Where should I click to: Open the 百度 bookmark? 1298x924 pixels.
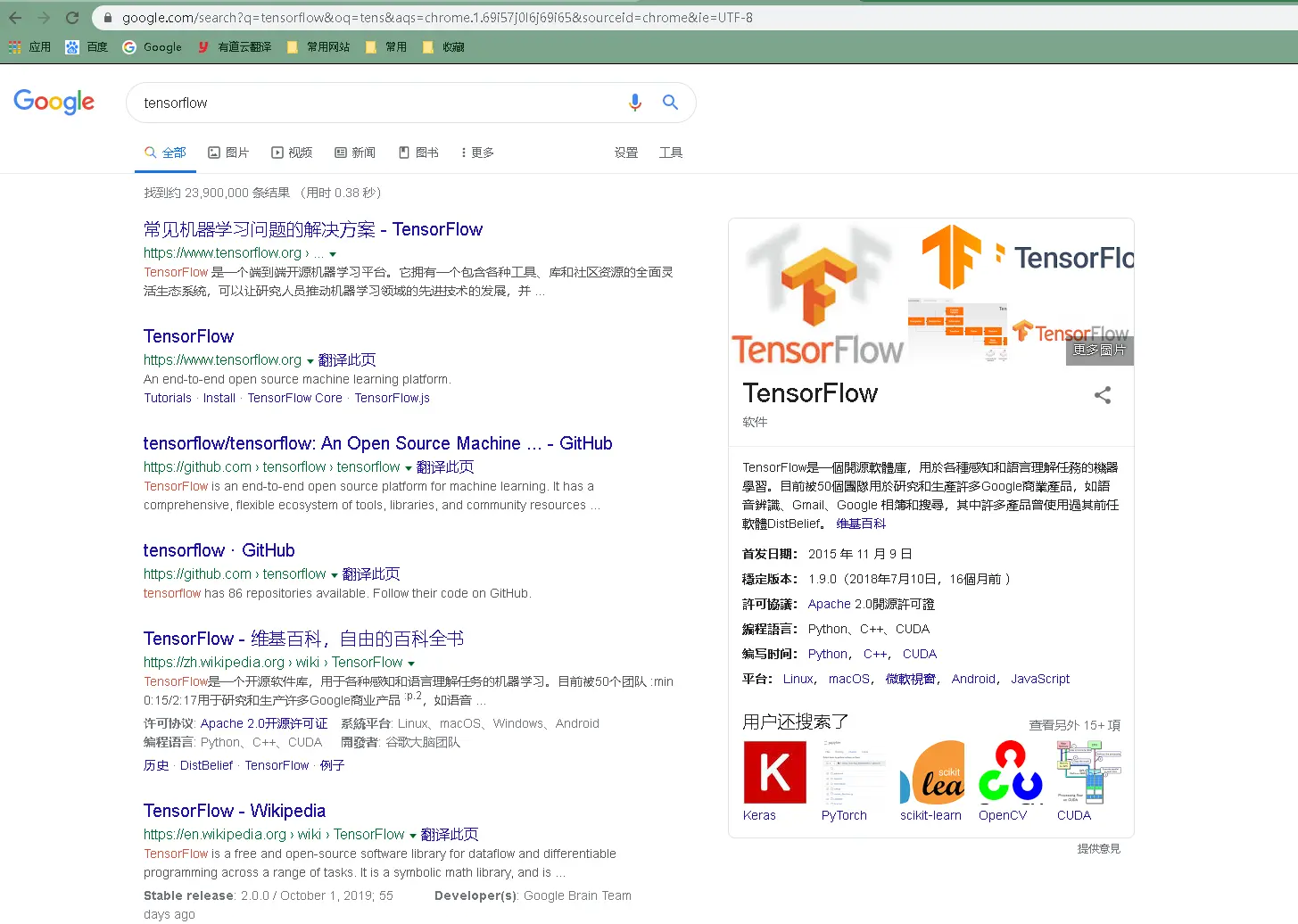click(87, 47)
